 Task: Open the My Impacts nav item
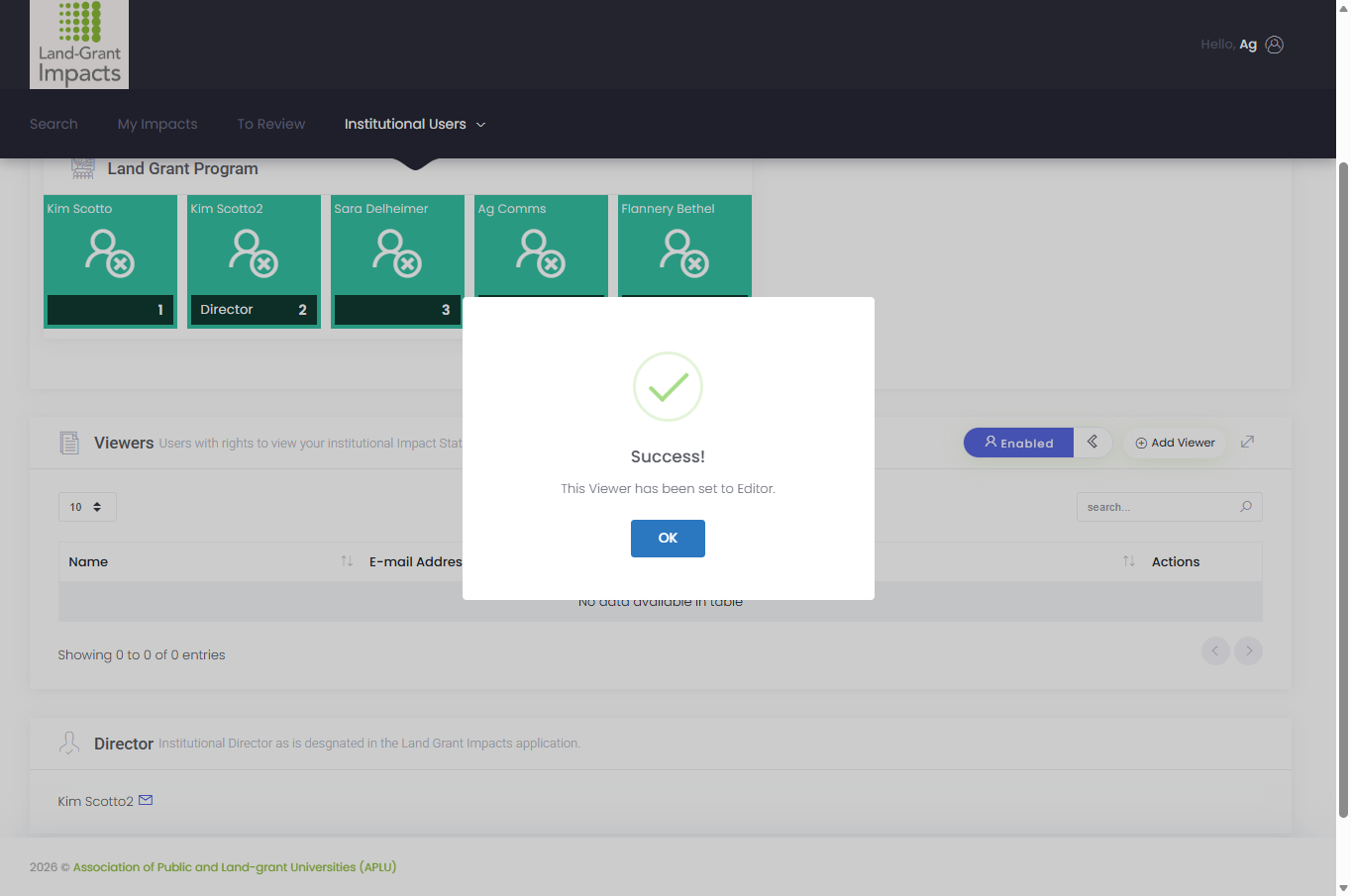(x=157, y=124)
